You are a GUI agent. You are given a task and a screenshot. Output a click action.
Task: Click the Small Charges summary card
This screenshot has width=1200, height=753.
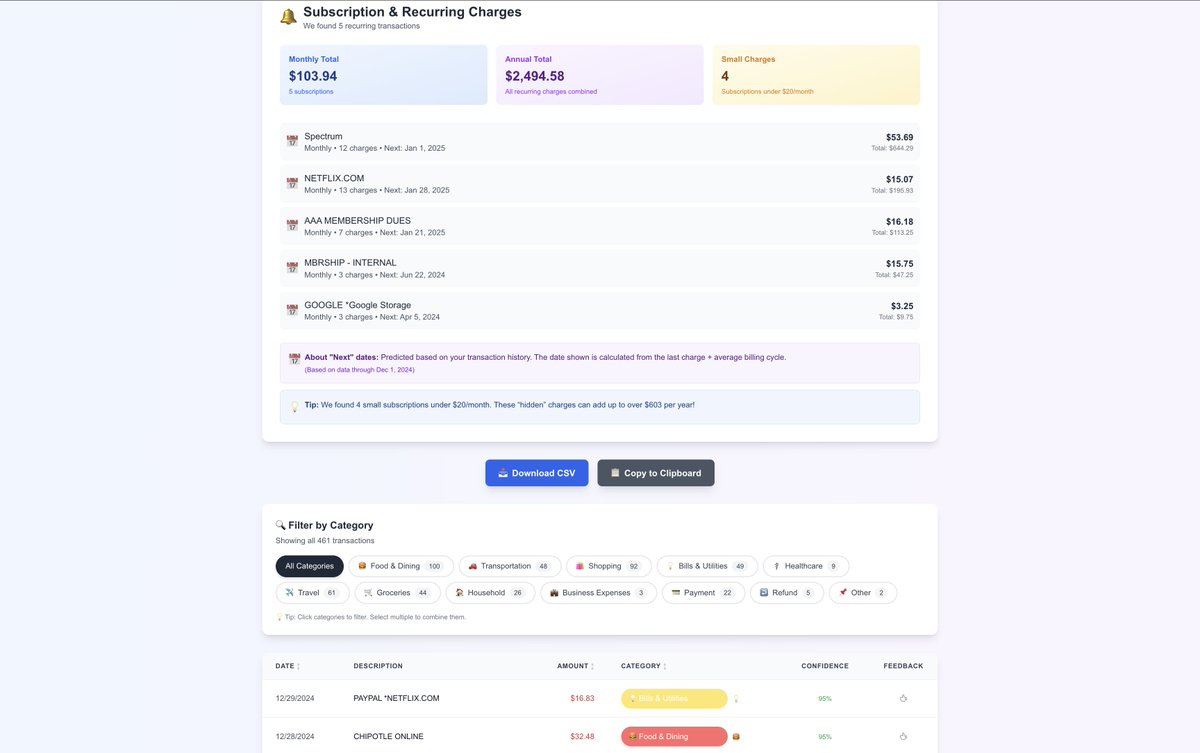[x=816, y=75]
